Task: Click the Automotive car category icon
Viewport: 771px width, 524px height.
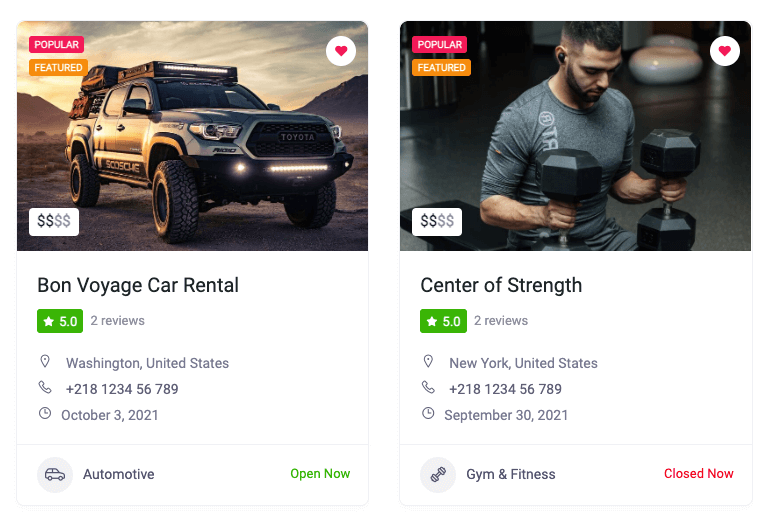Action: point(55,474)
